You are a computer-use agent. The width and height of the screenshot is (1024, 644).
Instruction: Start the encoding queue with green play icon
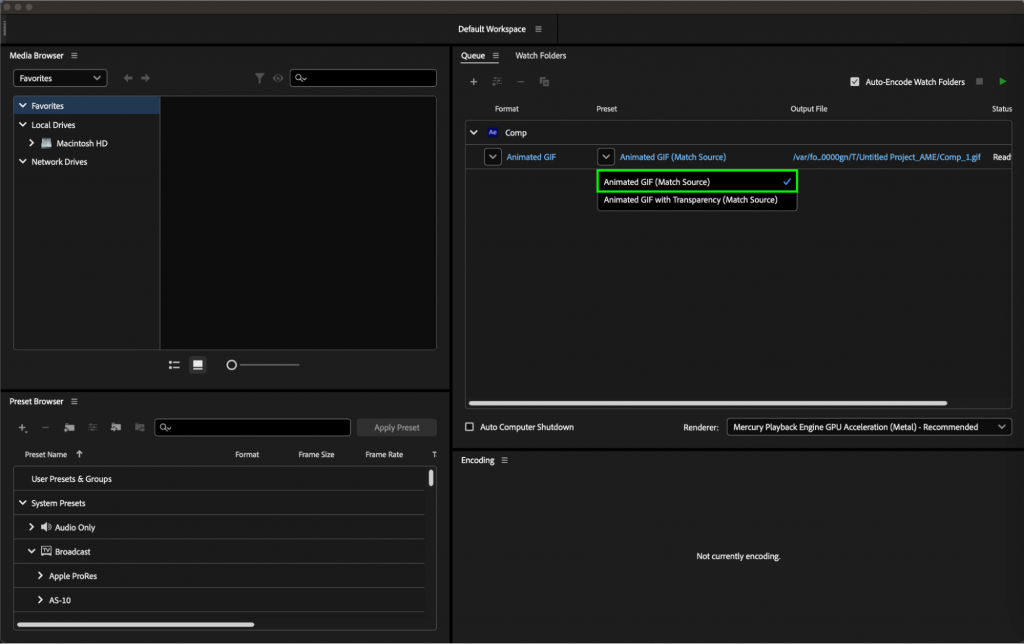pos(1003,81)
